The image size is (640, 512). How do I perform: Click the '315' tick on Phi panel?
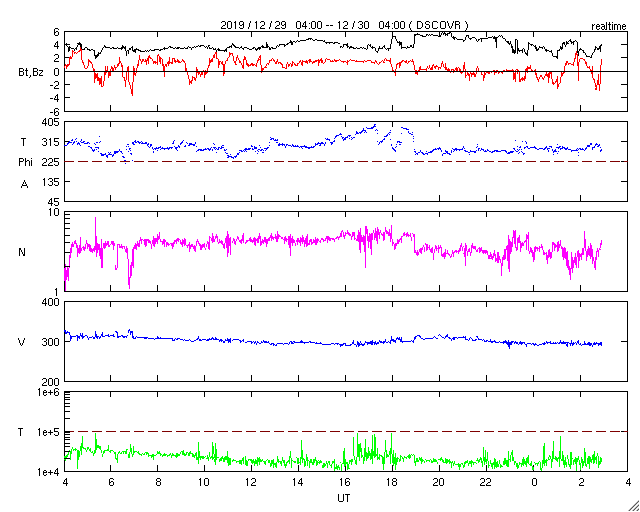coord(52,142)
